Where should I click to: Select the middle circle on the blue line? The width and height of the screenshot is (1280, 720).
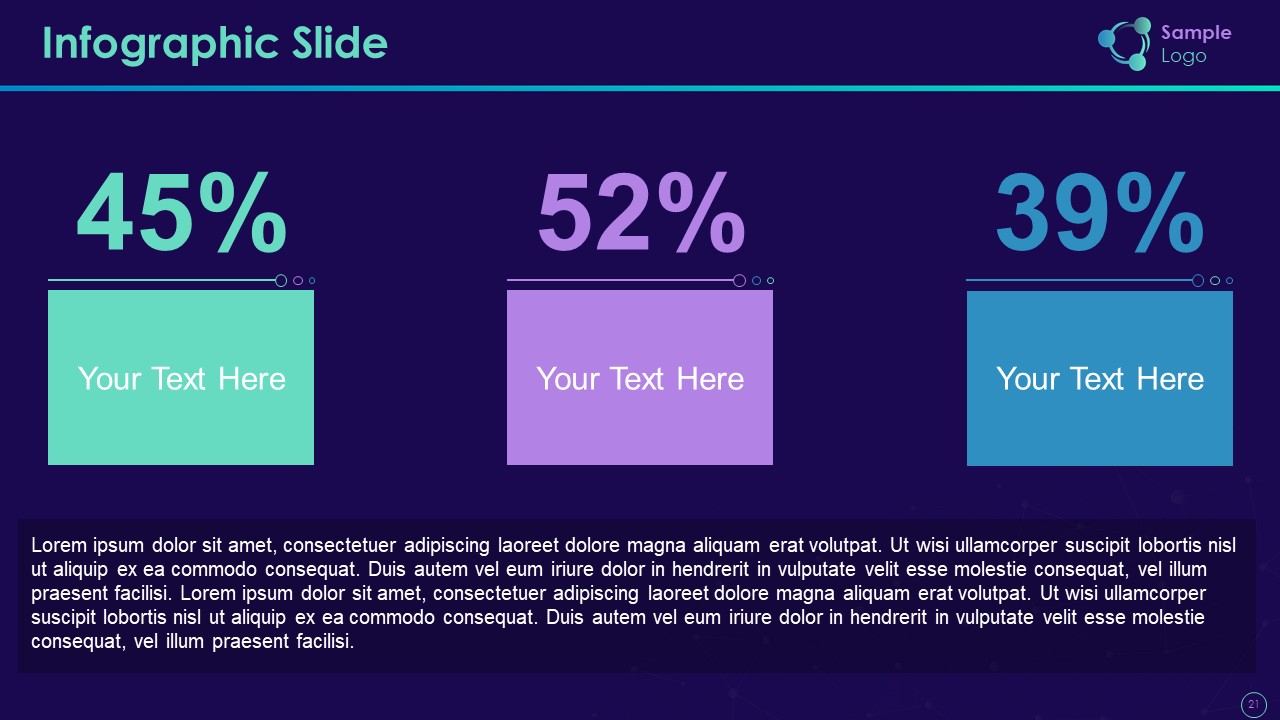[1215, 281]
